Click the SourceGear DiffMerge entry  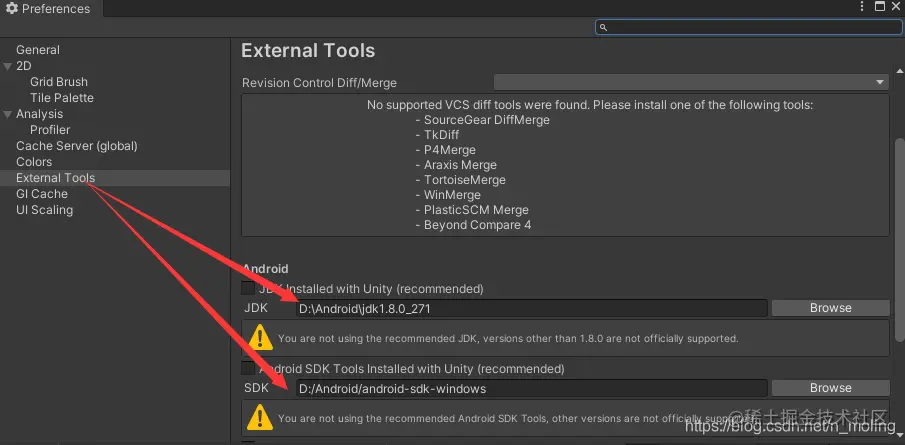pos(487,120)
